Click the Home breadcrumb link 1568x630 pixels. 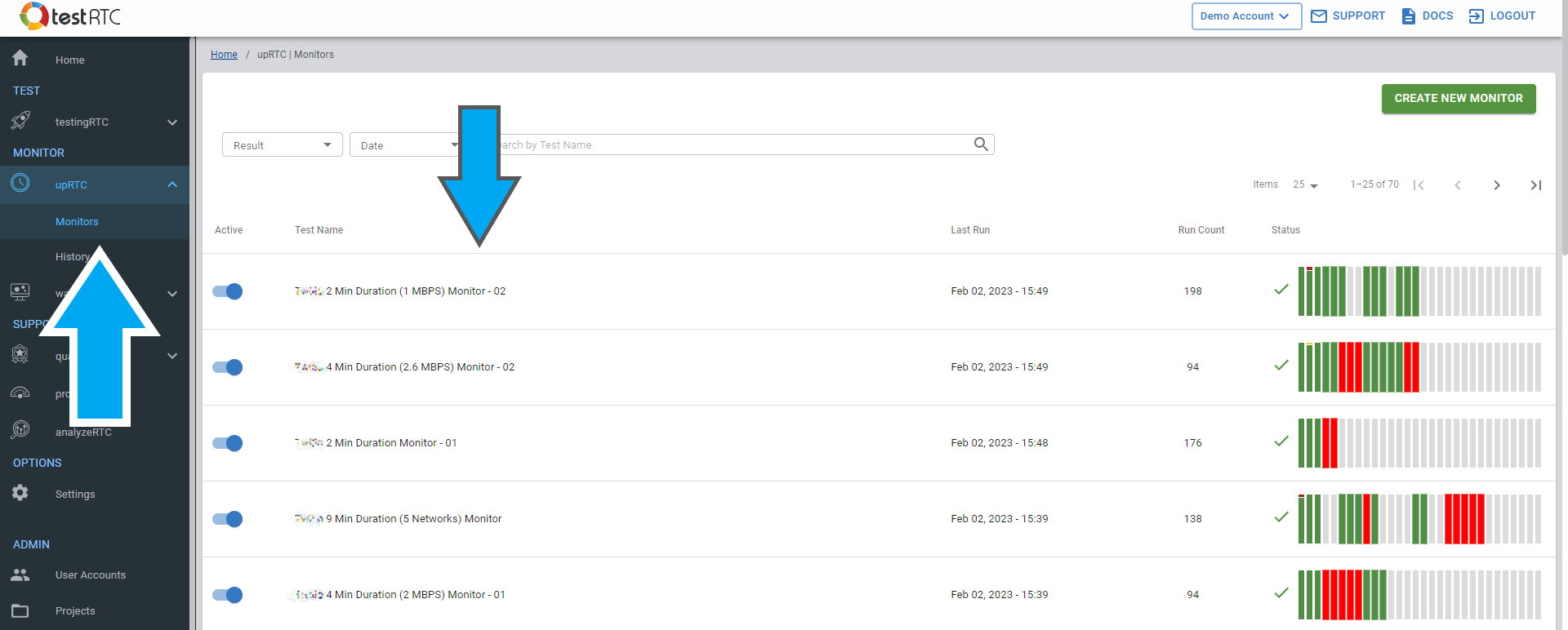(x=224, y=55)
